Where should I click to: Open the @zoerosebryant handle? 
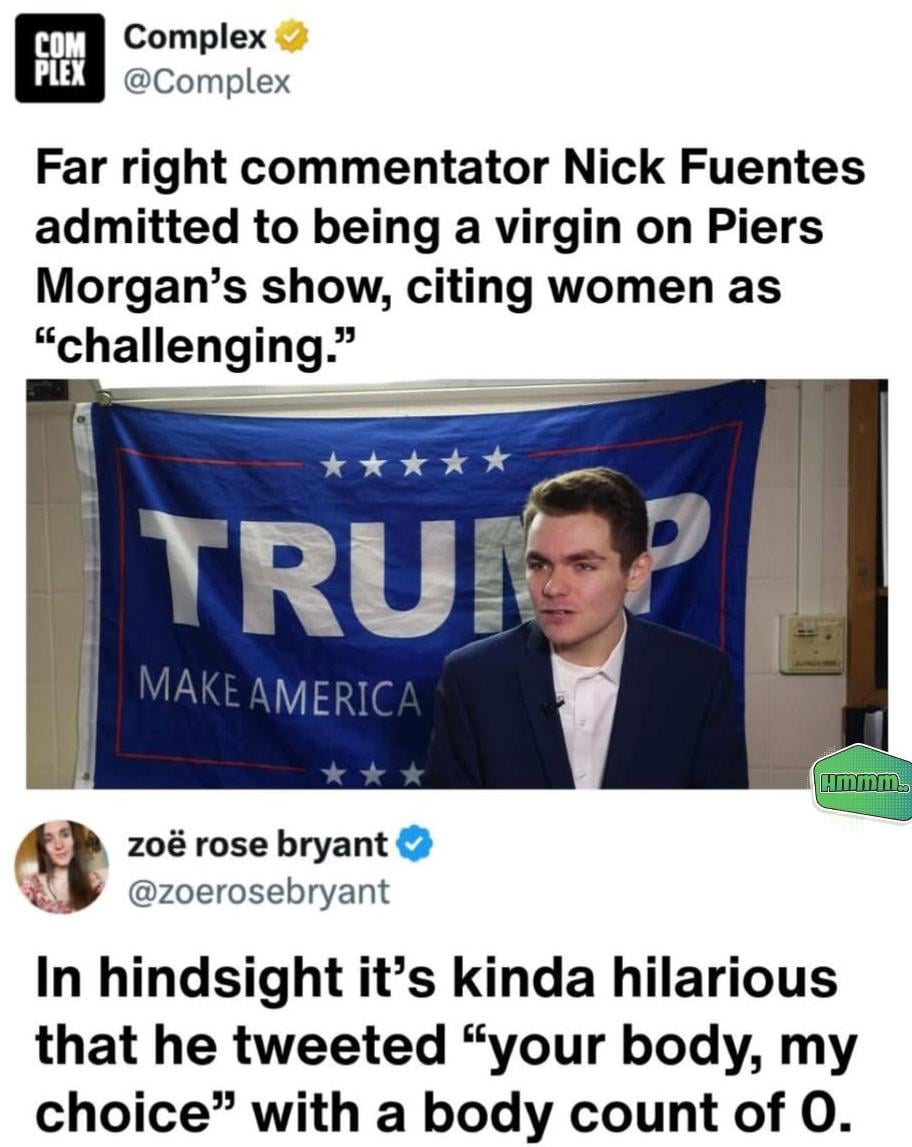point(259,891)
